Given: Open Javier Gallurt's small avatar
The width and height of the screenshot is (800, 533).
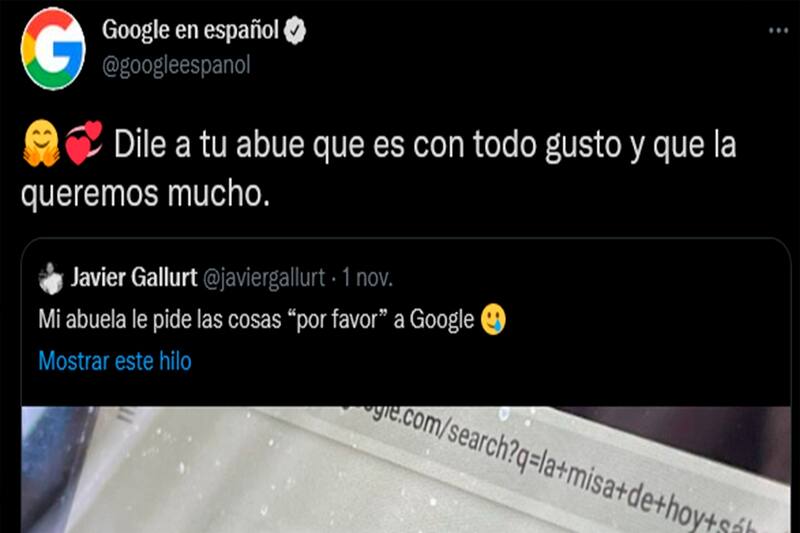Looking at the screenshot, I should (x=51, y=279).
